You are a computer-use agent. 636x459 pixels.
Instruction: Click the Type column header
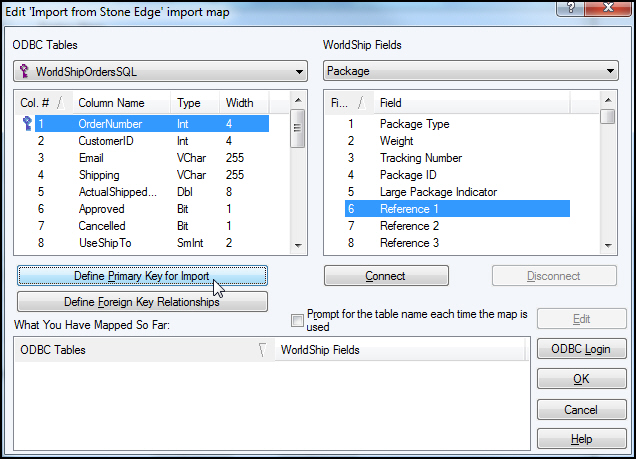click(195, 103)
